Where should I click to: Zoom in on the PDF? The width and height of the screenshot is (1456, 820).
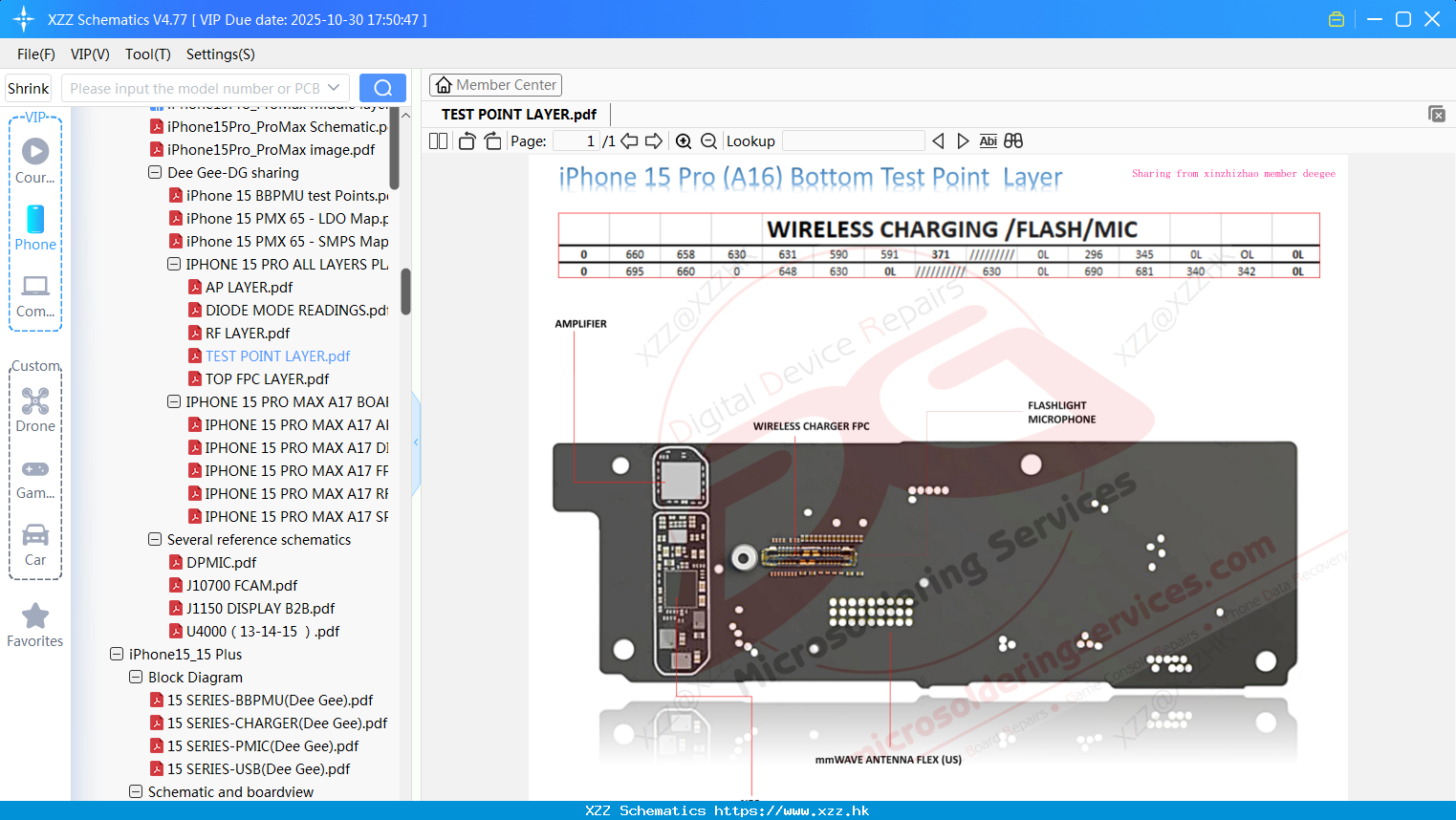point(684,141)
